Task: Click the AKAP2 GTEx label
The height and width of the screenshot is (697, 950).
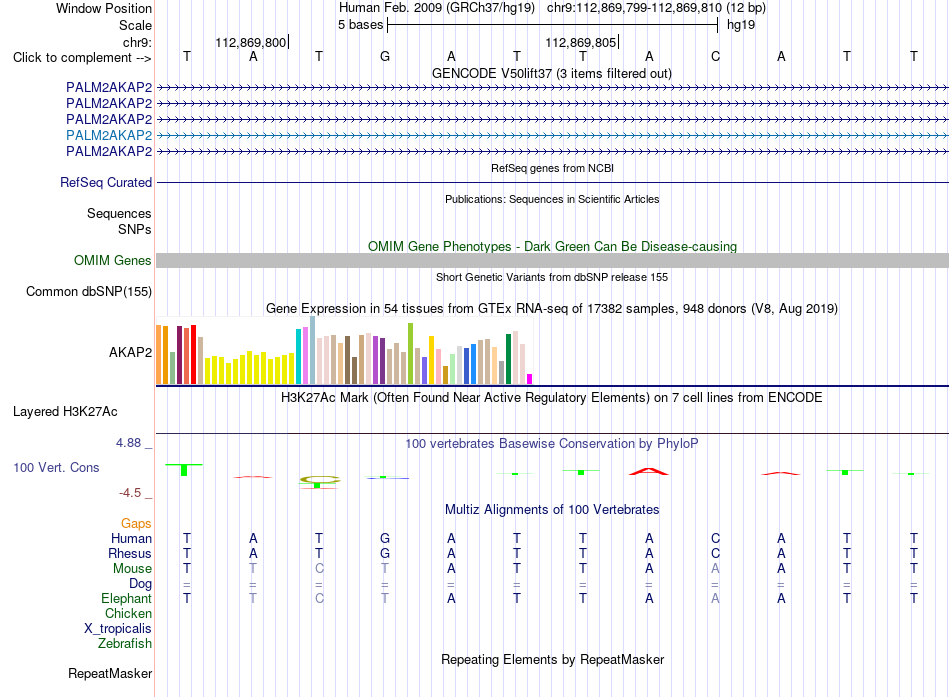Action: (130, 352)
